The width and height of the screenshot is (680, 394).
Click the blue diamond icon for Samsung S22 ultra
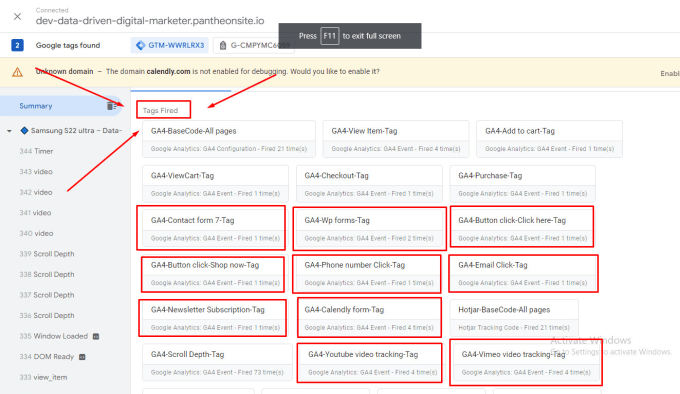point(24,130)
